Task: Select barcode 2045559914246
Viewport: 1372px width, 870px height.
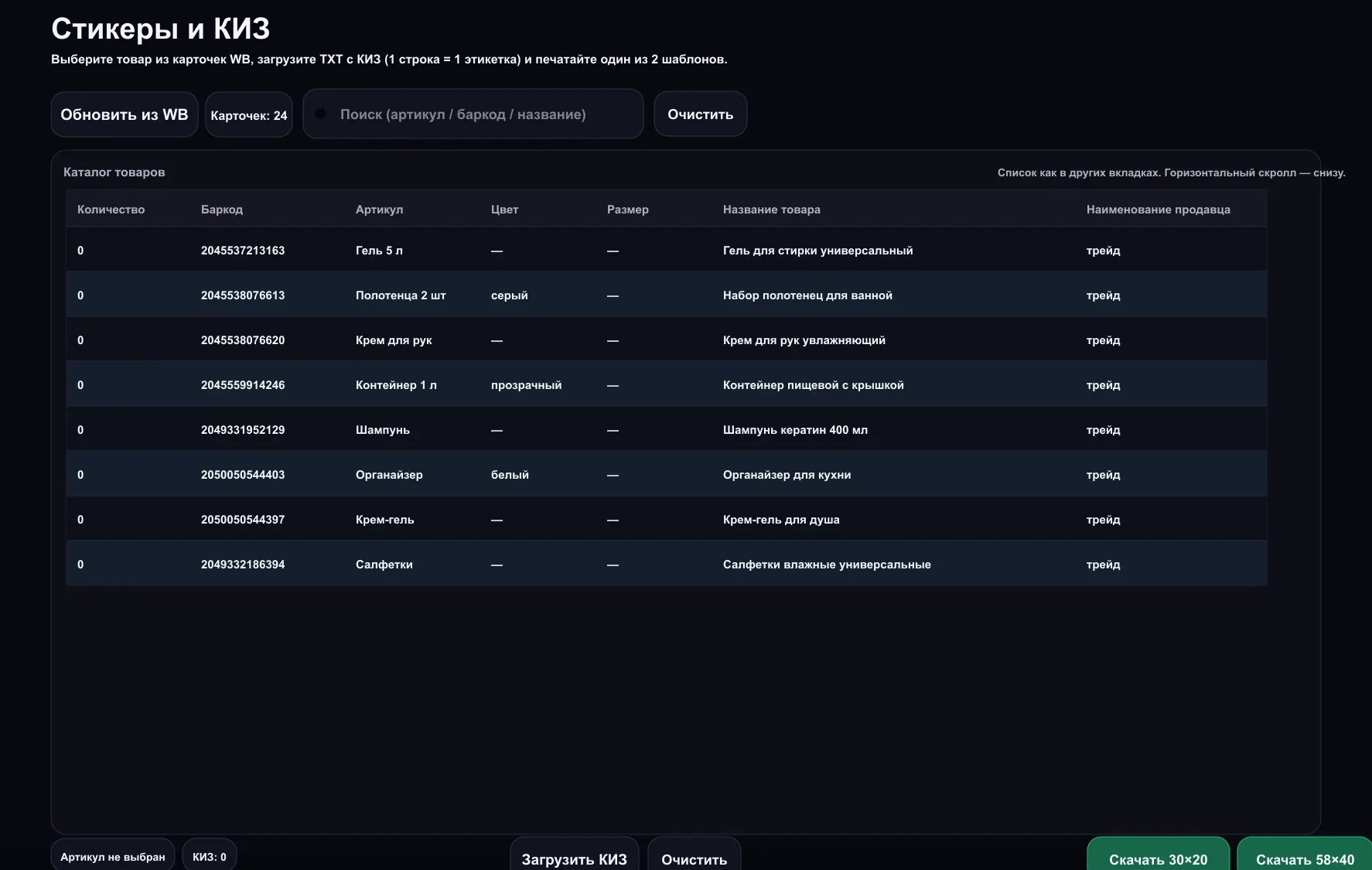Action: point(243,385)
